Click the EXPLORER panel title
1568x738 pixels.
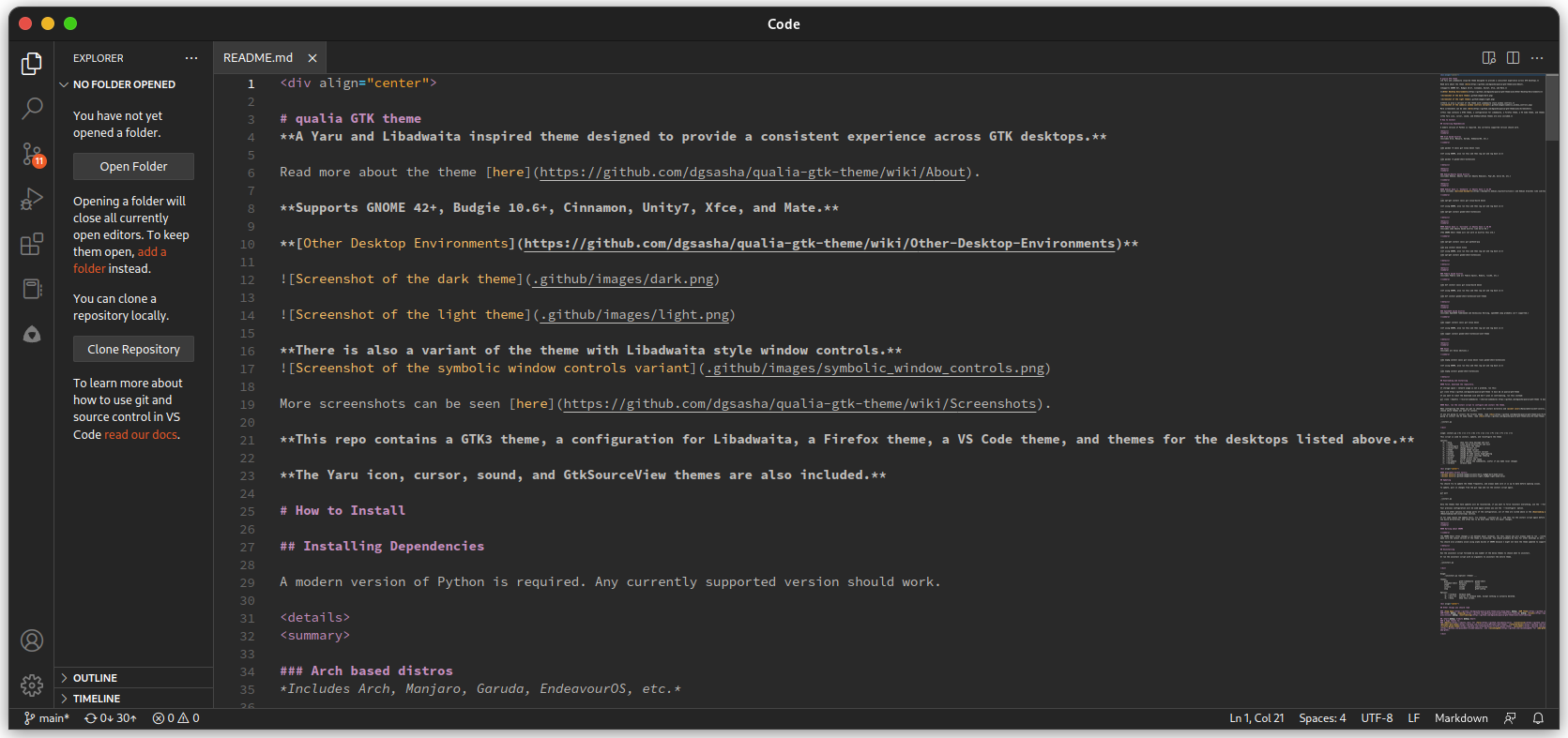(x=99, y=58)
